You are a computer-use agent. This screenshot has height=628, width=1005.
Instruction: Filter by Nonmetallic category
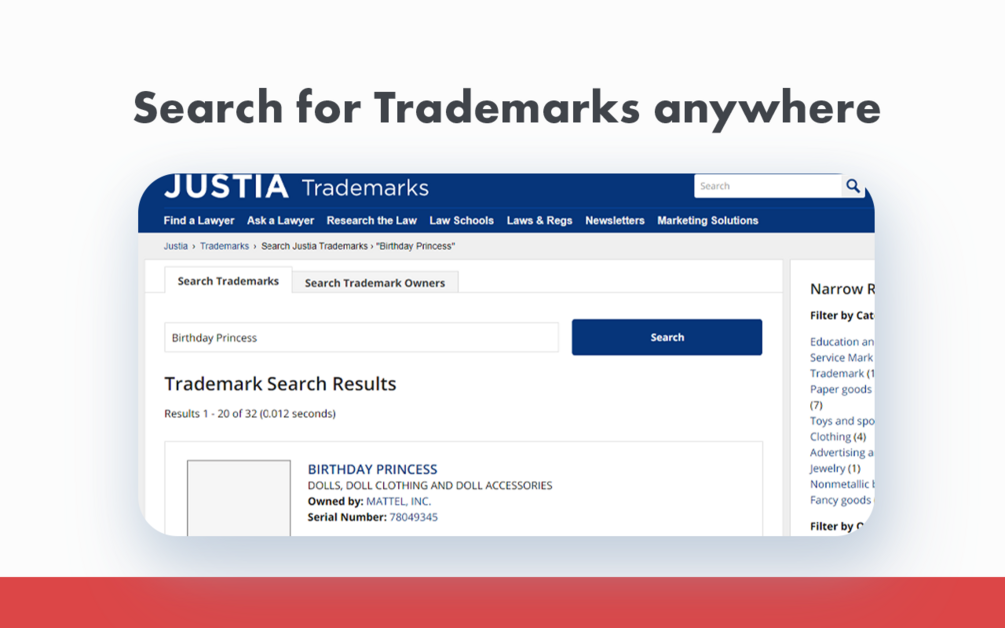coord(842,484)
